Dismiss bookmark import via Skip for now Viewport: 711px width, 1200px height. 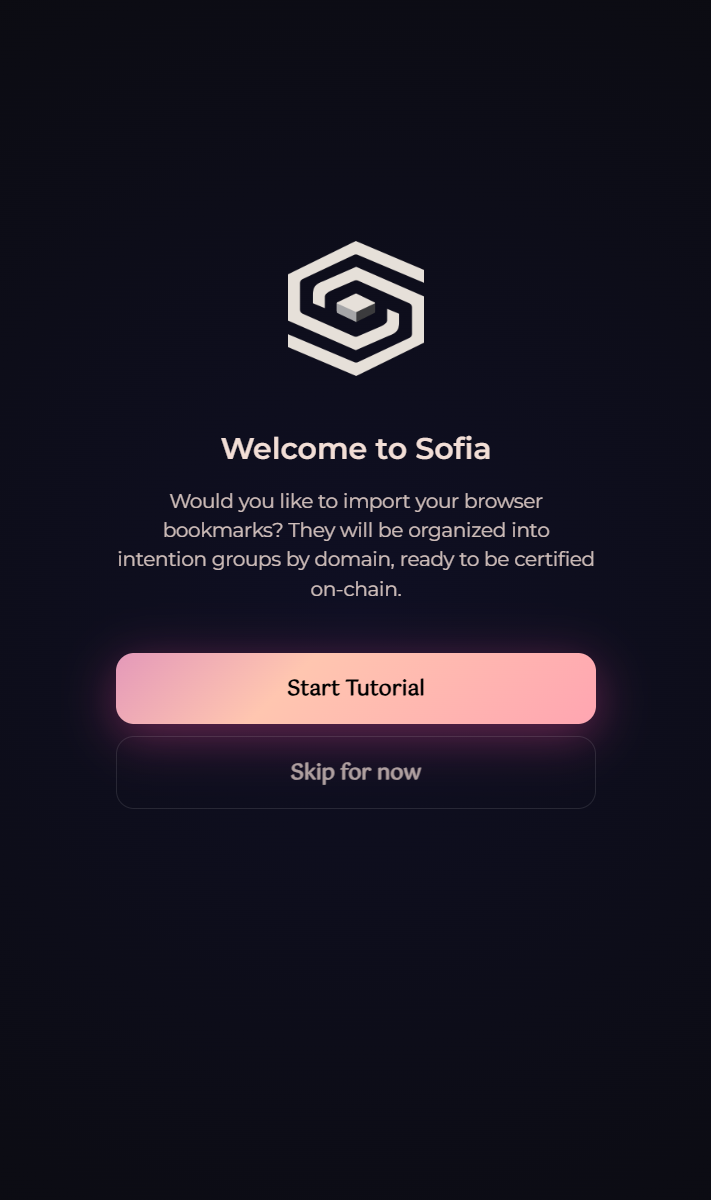click(x=355, y=772)
